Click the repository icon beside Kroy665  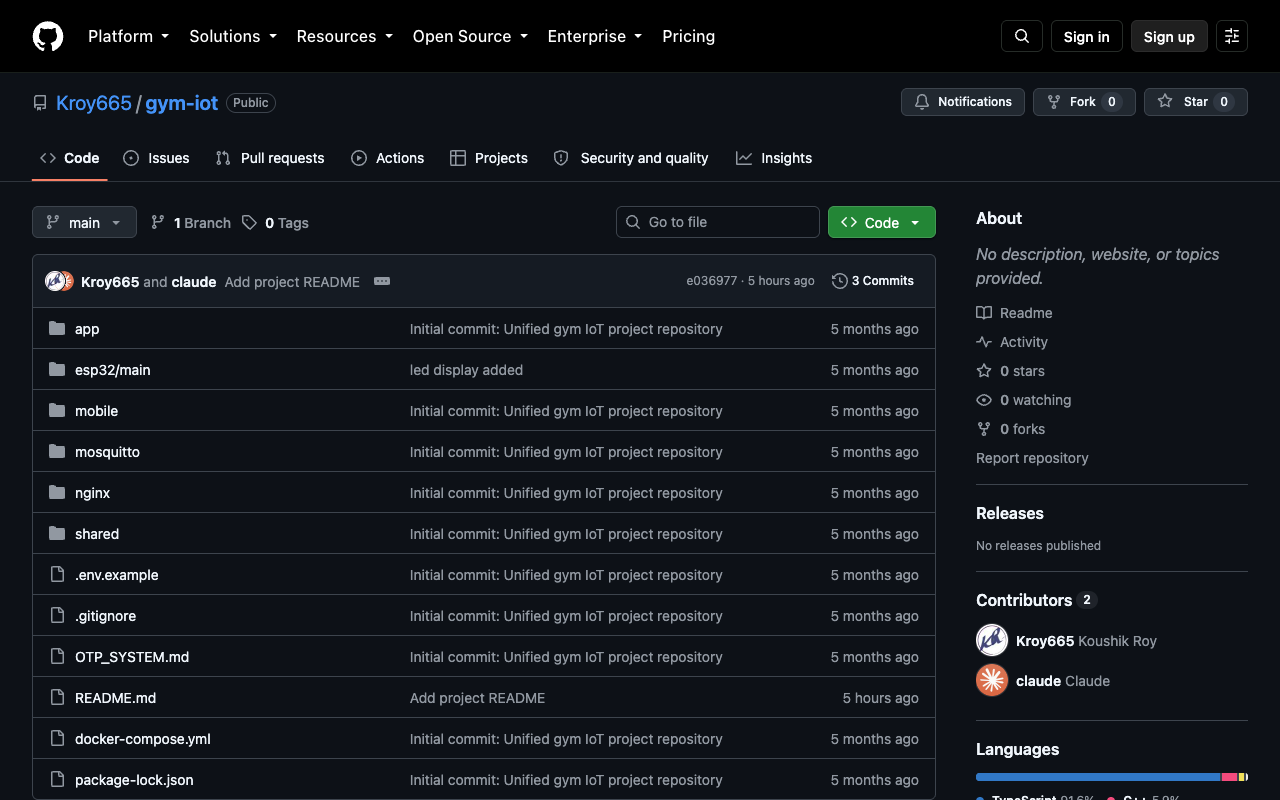point(40,103)
